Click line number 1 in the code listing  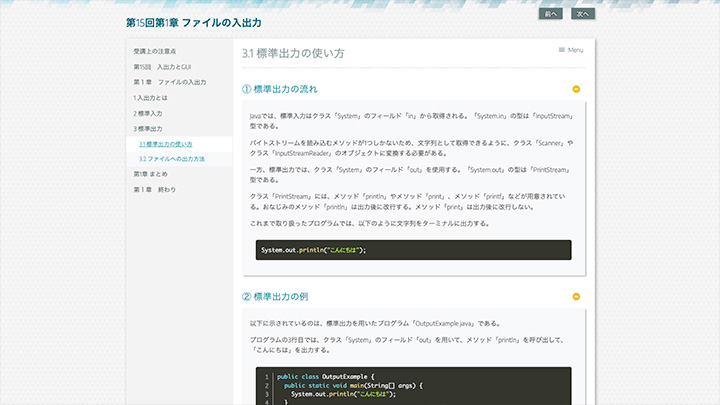click(x=267, y=377)
